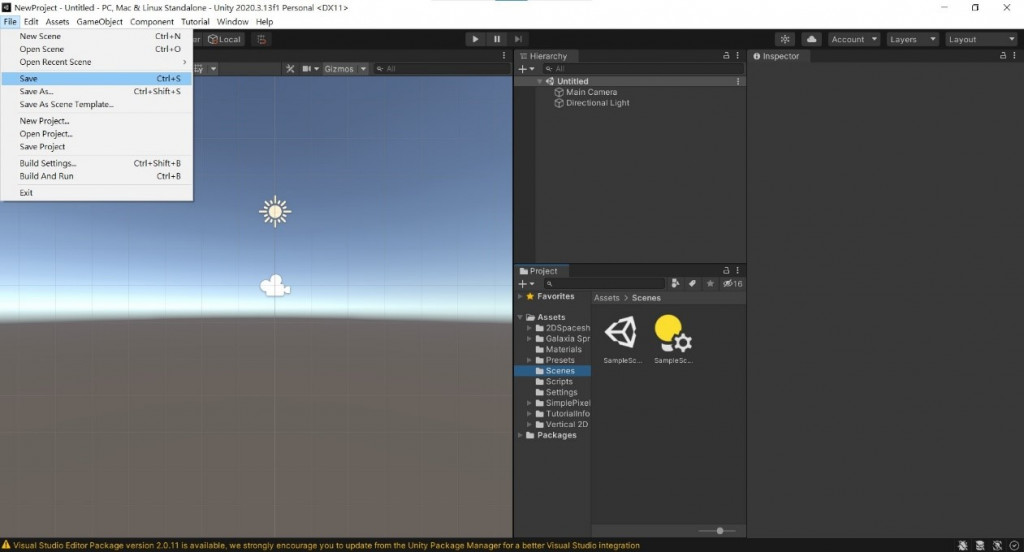Click the Search by Type icon
The height and width of the screenshot is (552, 1024).
tap(675, 284)
